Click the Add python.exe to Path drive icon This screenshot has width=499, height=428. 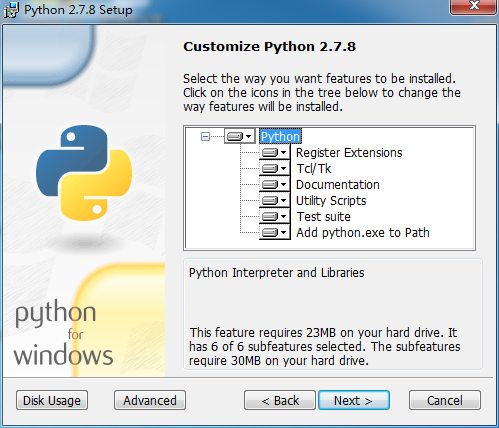pyautogui.click(x=275, y=233)
